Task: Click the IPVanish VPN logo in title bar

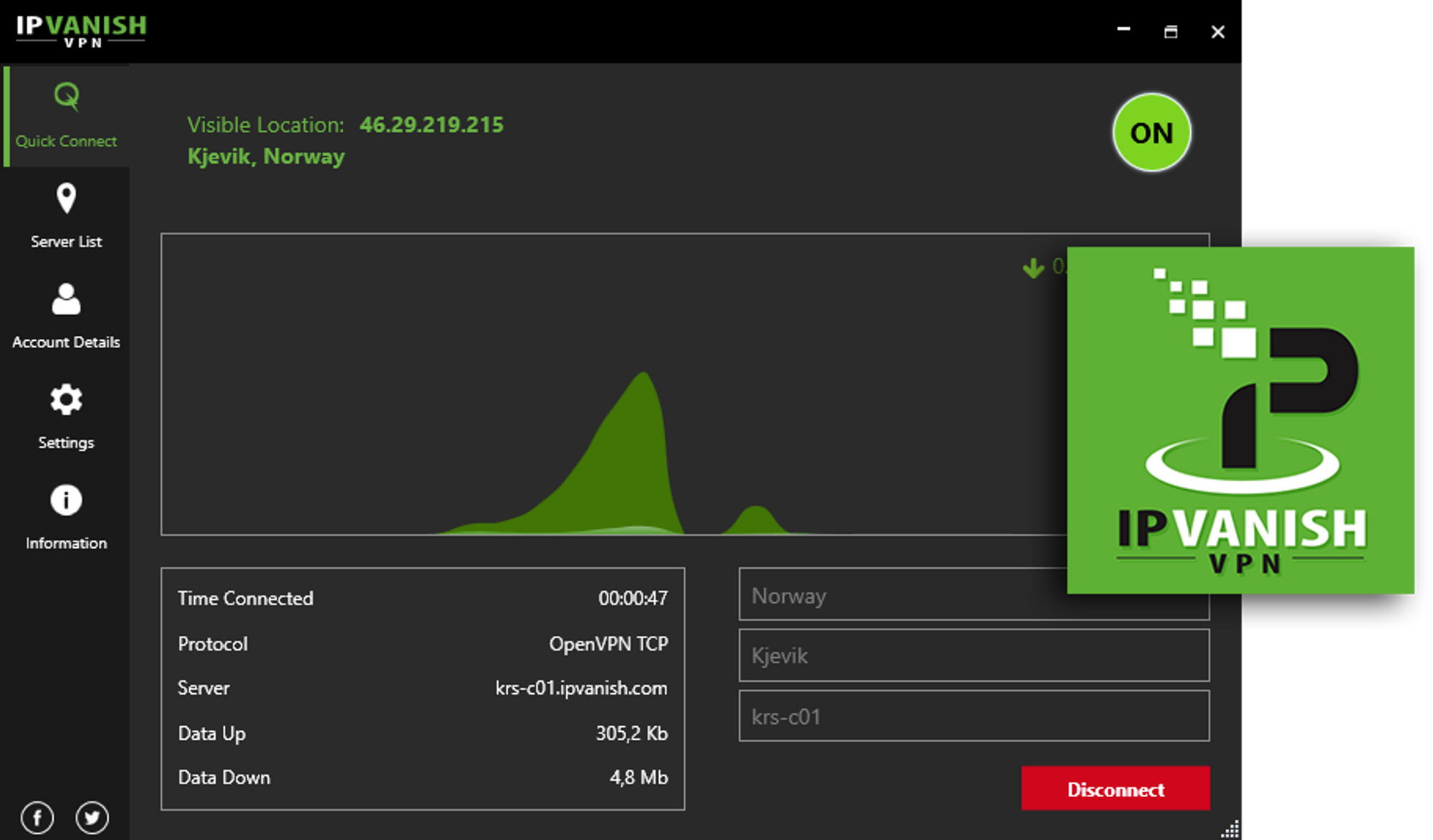Action: coord(81,31)
